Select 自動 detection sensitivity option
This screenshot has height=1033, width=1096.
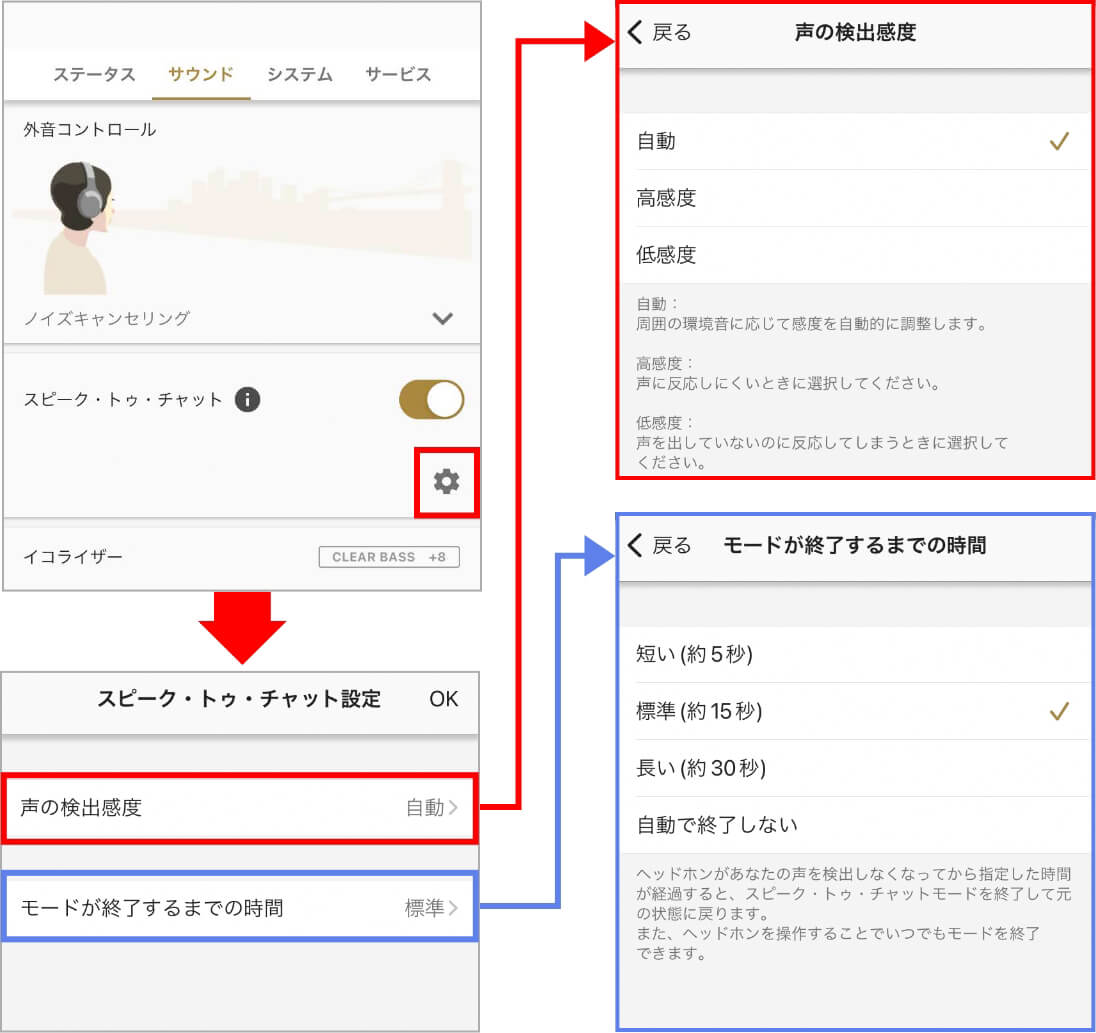click(852, 142)
